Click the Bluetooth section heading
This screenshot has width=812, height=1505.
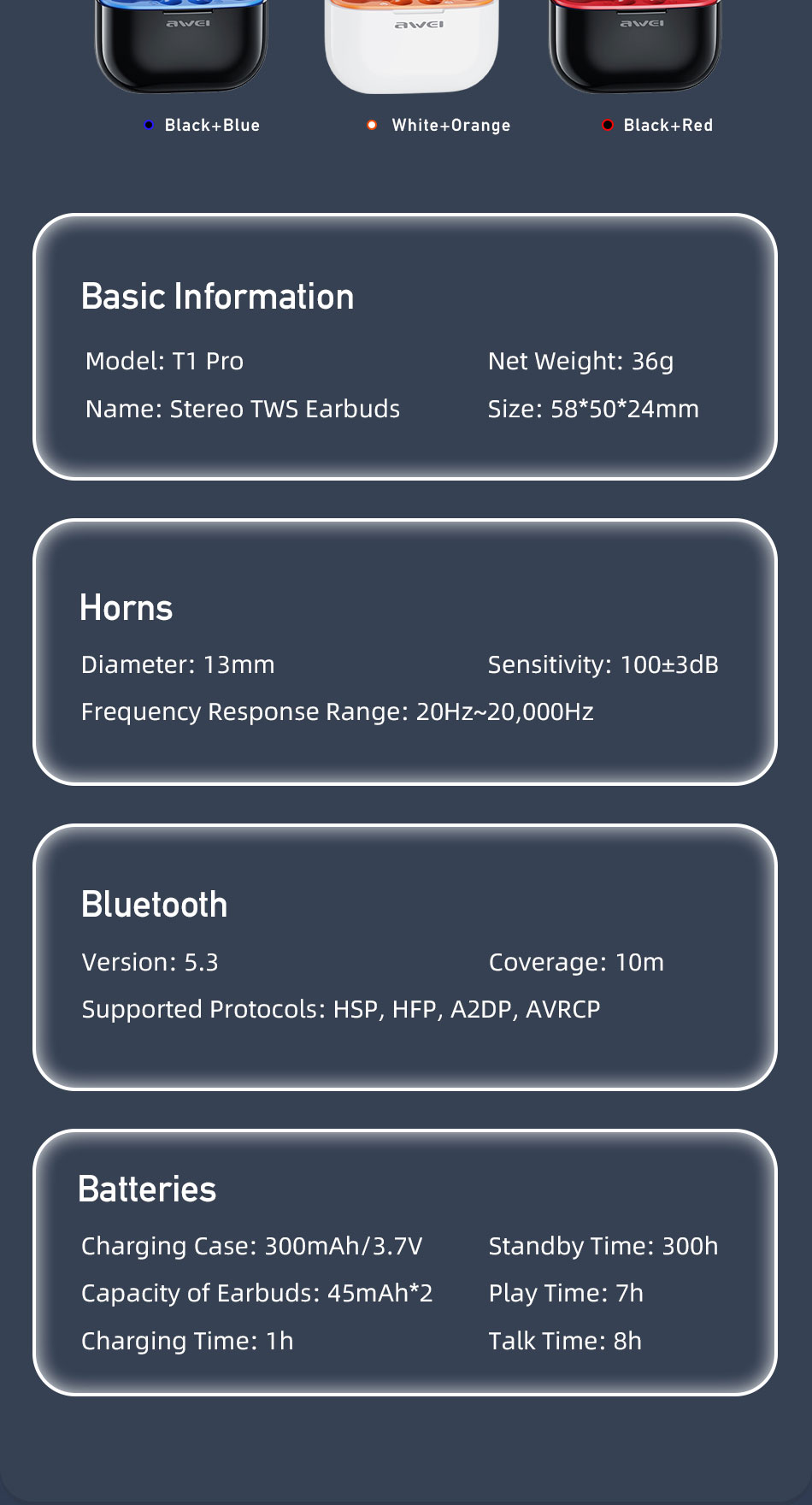155,905
